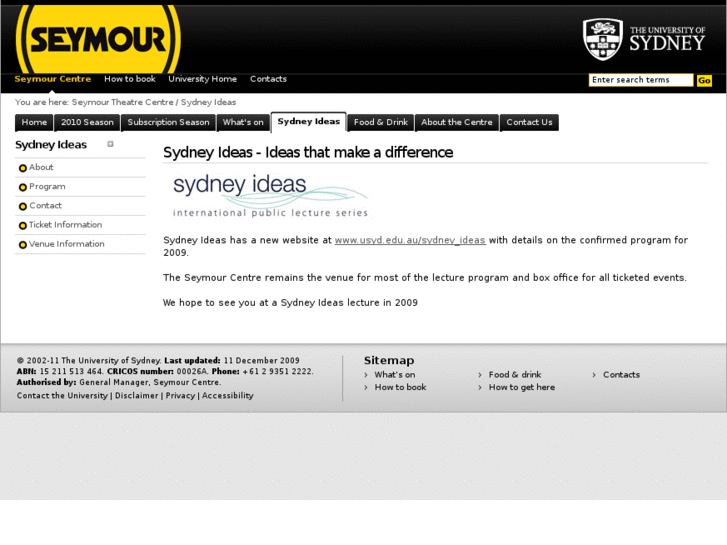This screenshot has height=545, width=727.
Task: Open the Disclaimer footer link
Action: [x=137, y=396]
